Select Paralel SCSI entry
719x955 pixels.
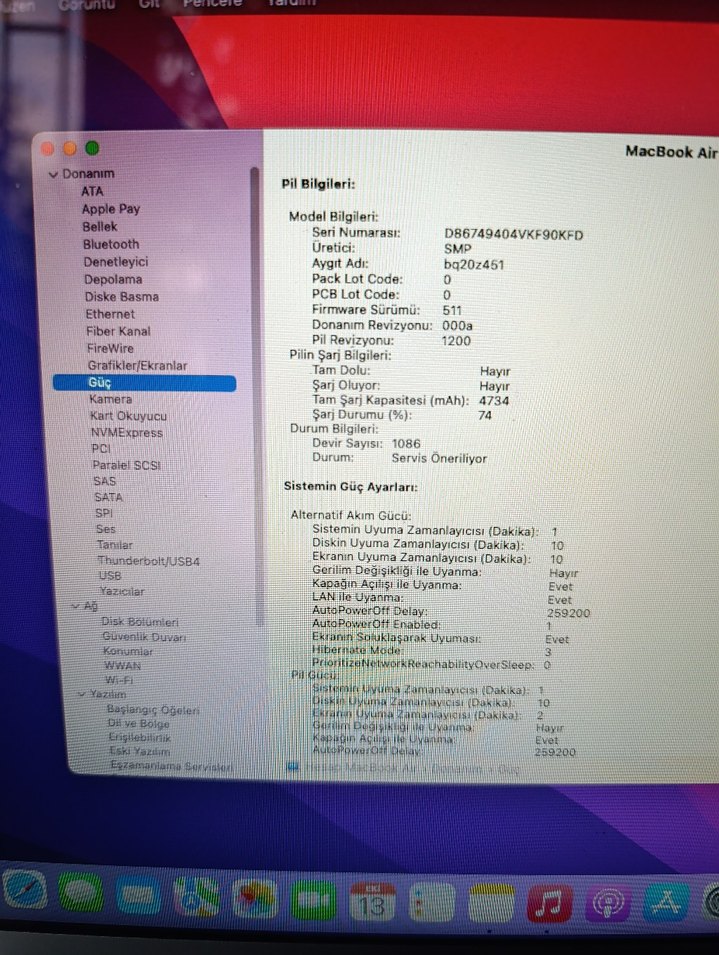point(127,465)
